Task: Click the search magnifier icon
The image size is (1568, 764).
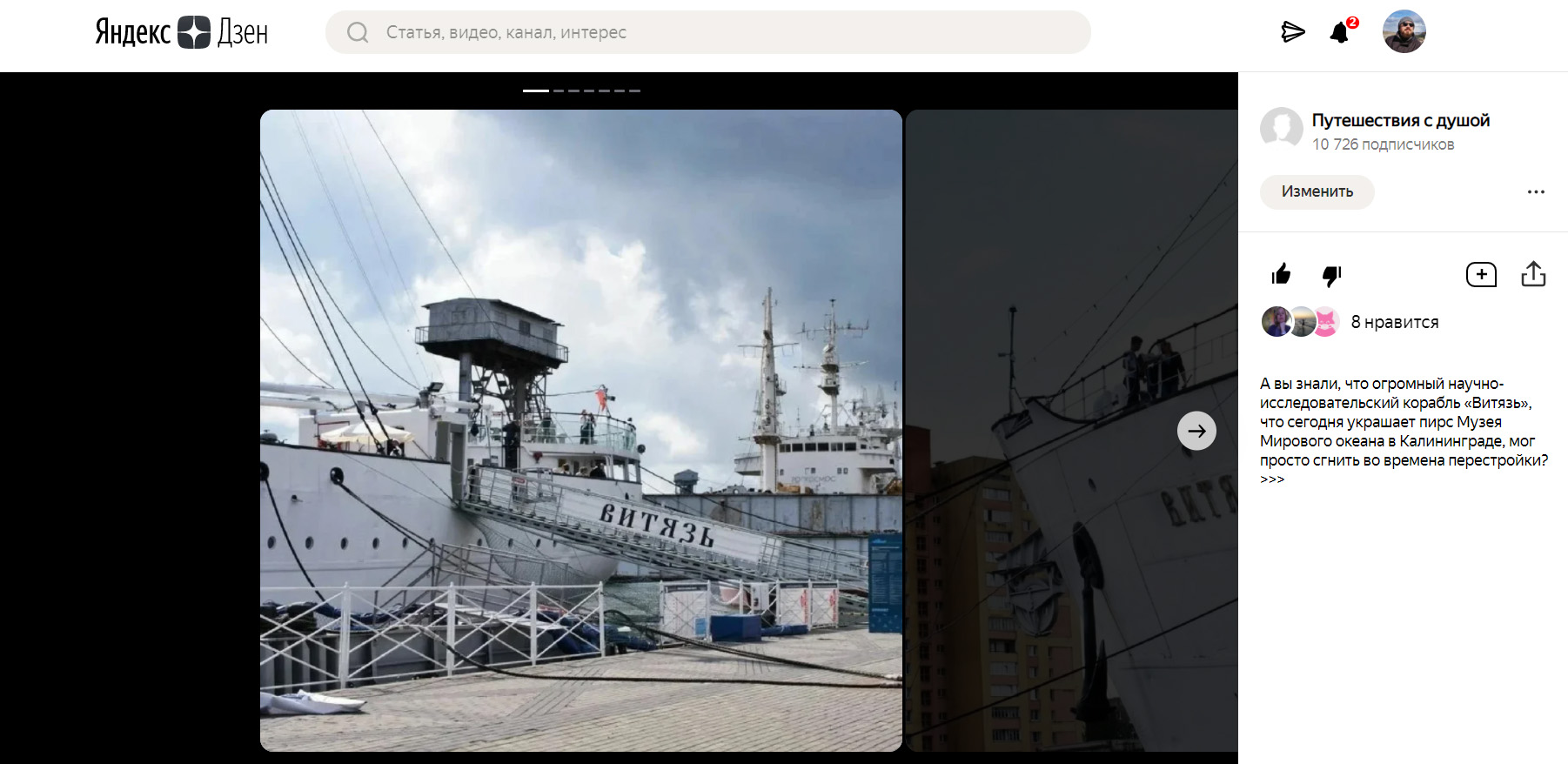Action: [358, 32]
